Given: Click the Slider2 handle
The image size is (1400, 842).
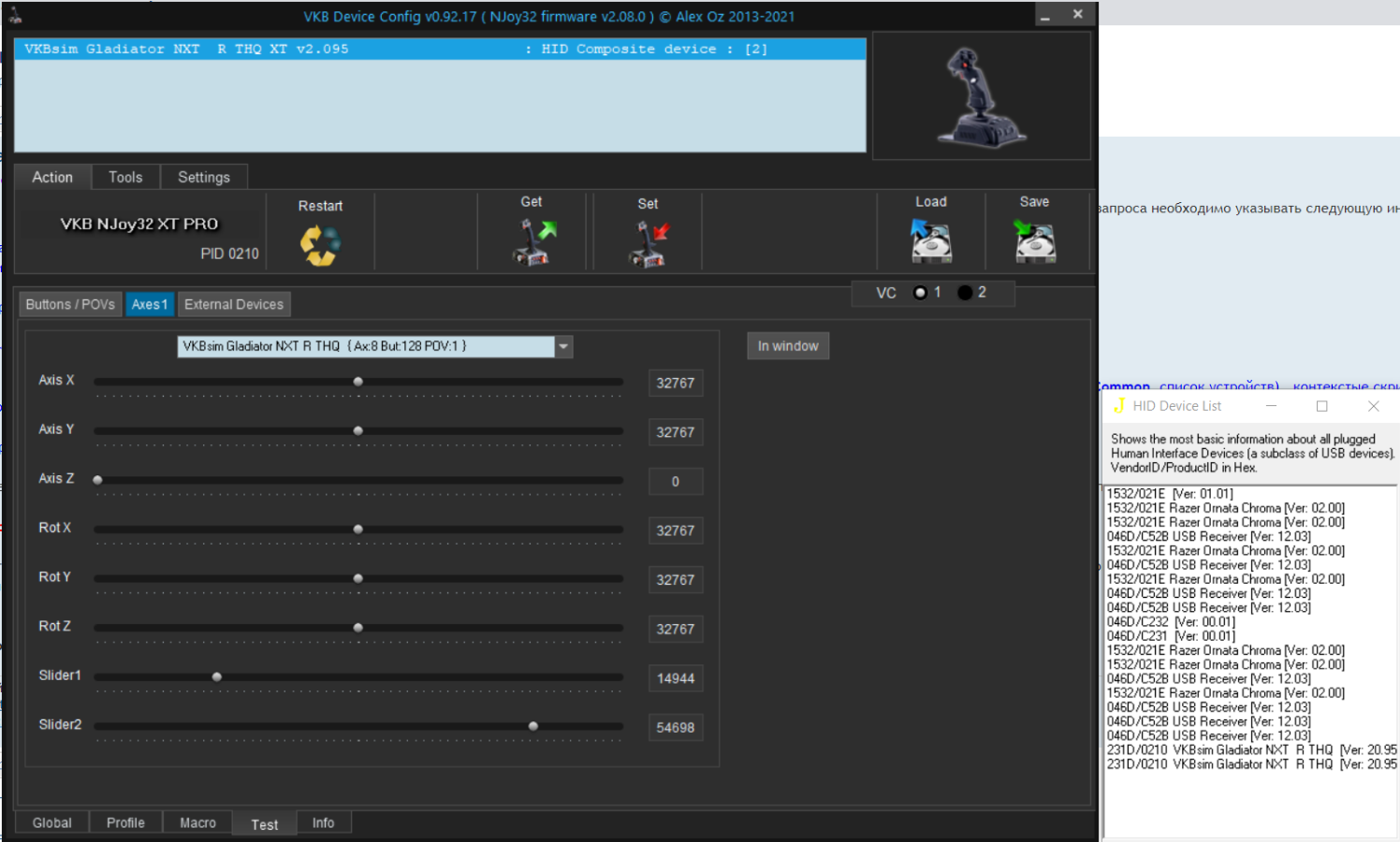Looking at the screenshot, I should (x=533, y=726).
